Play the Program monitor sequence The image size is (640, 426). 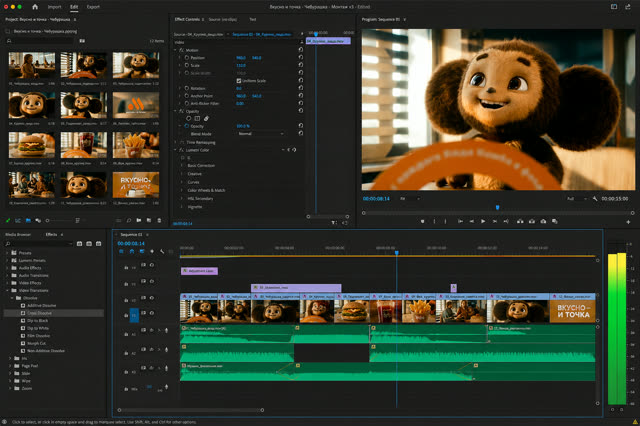(x=483, y=221)
